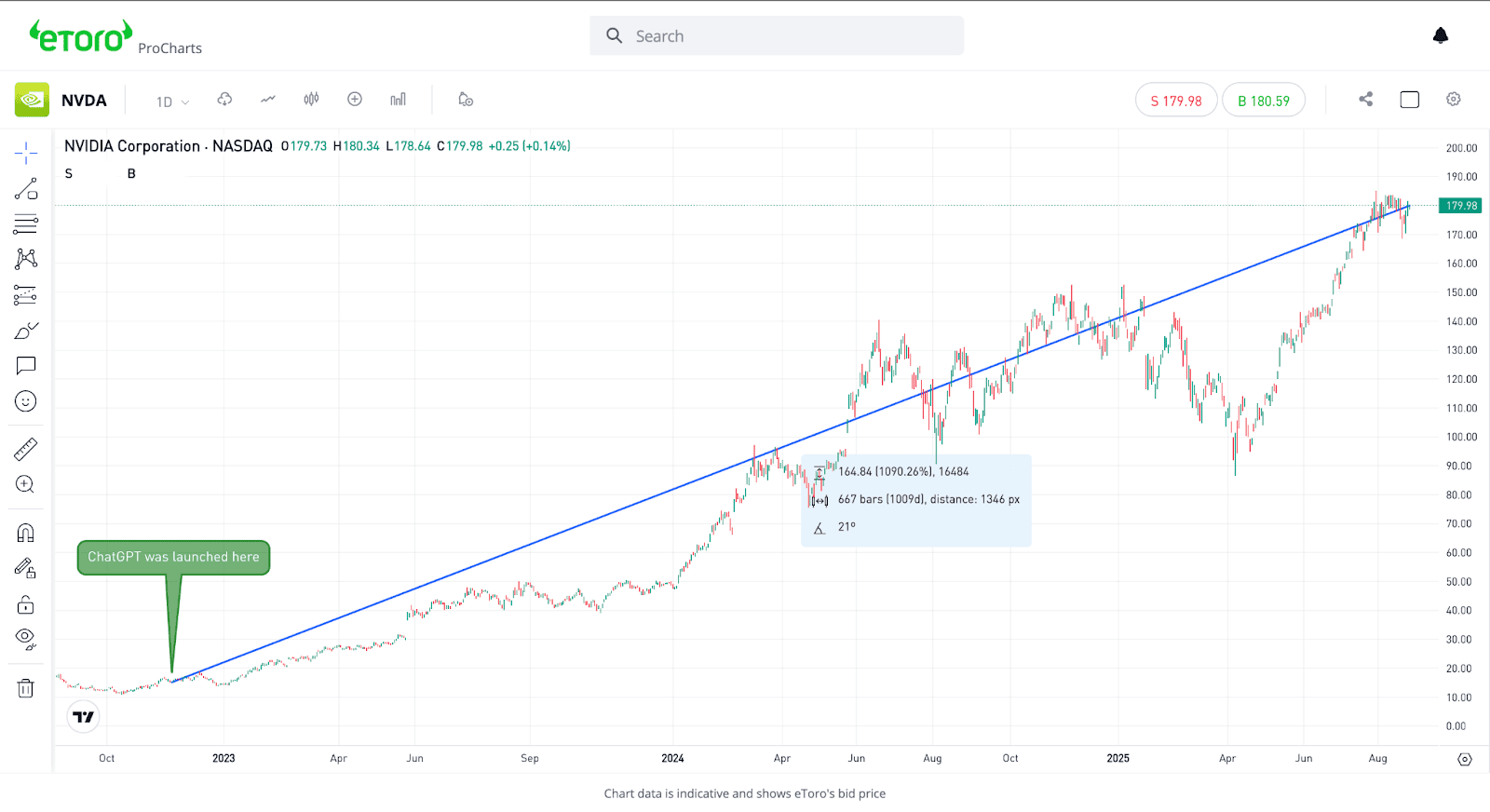Pick the text comment tool
Screen dimensions: 1490x812
(x=26, y=366)
